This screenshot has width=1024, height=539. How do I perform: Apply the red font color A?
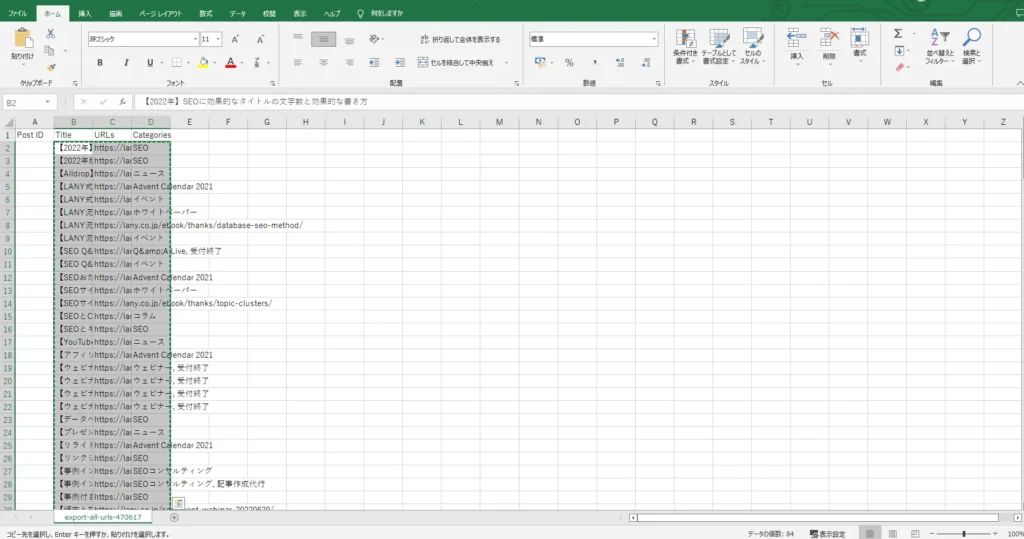tap(231, 63)
